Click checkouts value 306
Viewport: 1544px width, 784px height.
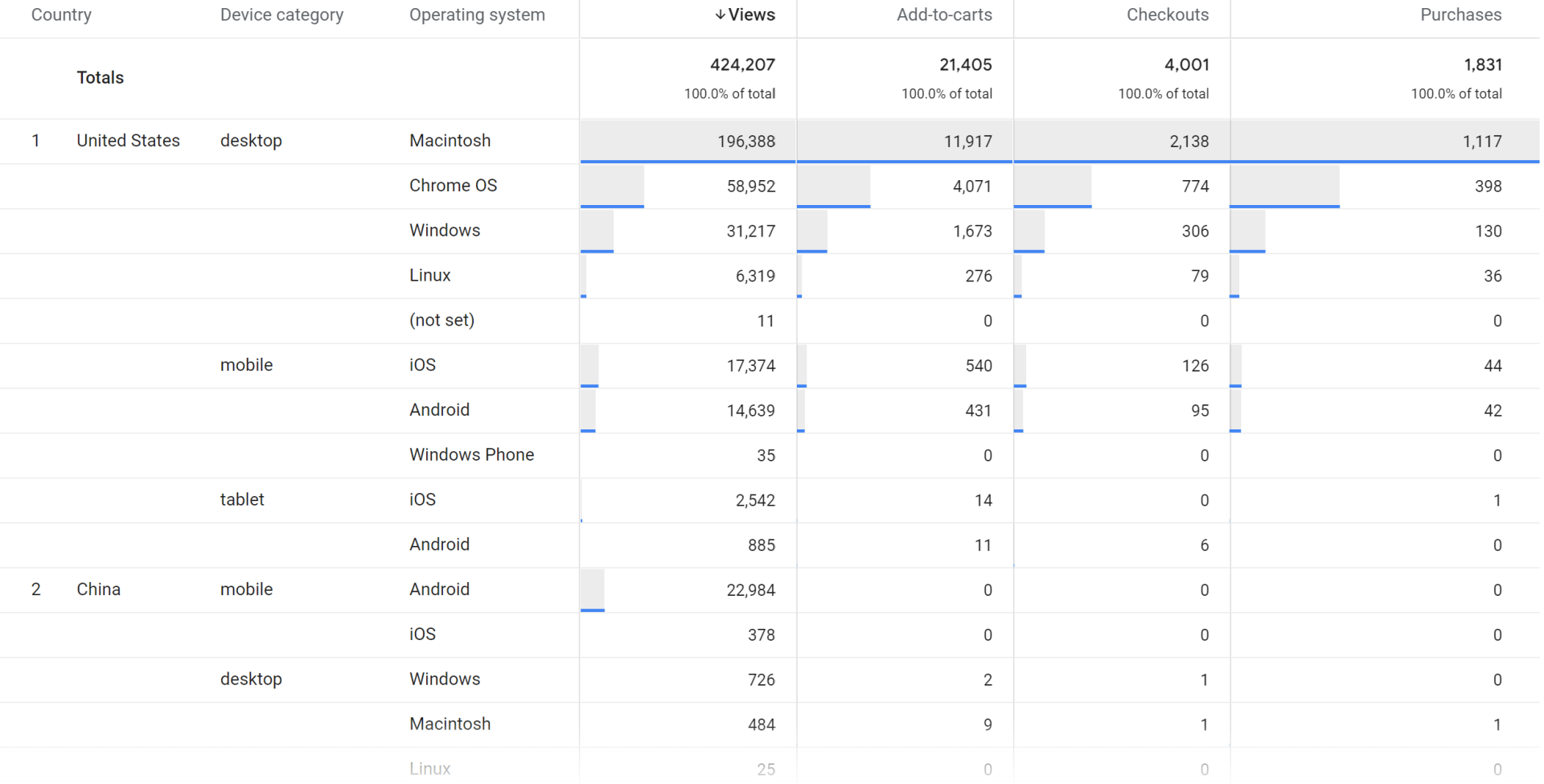pyautogui.click(x=1195, y=232)
